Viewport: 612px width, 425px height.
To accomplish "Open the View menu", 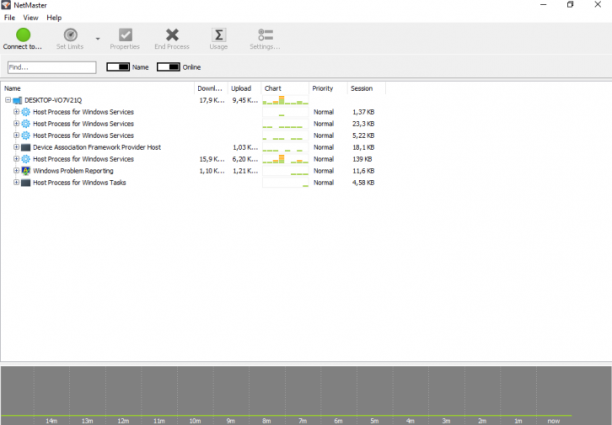I will pos(30,18).
